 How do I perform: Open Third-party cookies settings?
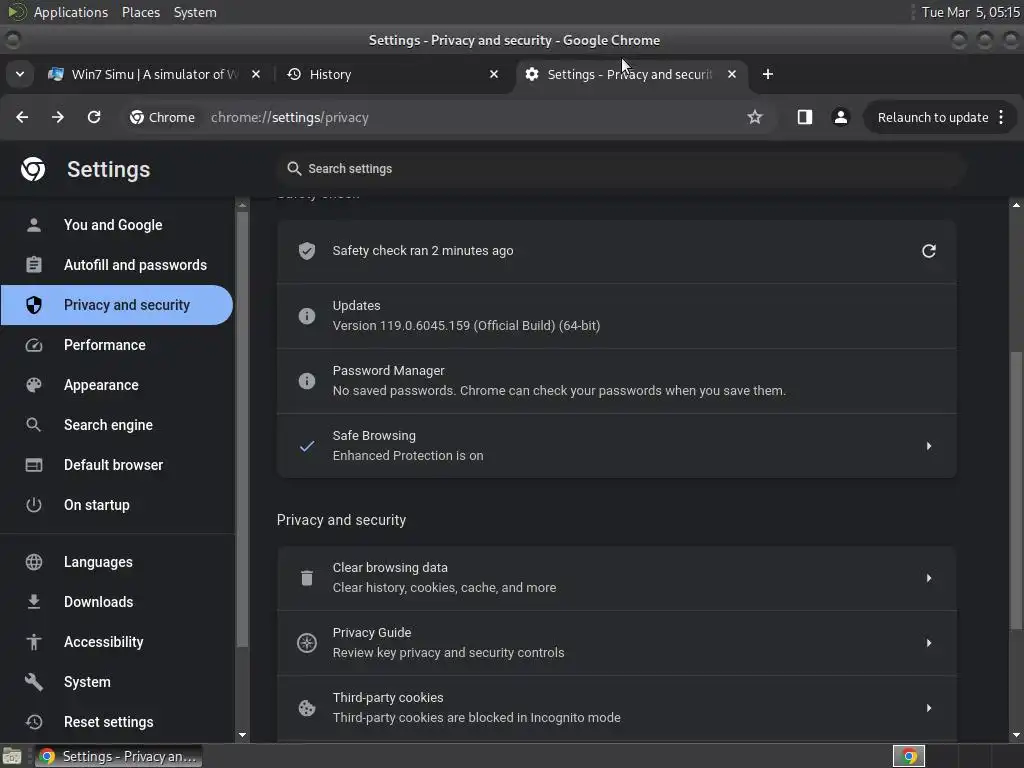[617, 708]
